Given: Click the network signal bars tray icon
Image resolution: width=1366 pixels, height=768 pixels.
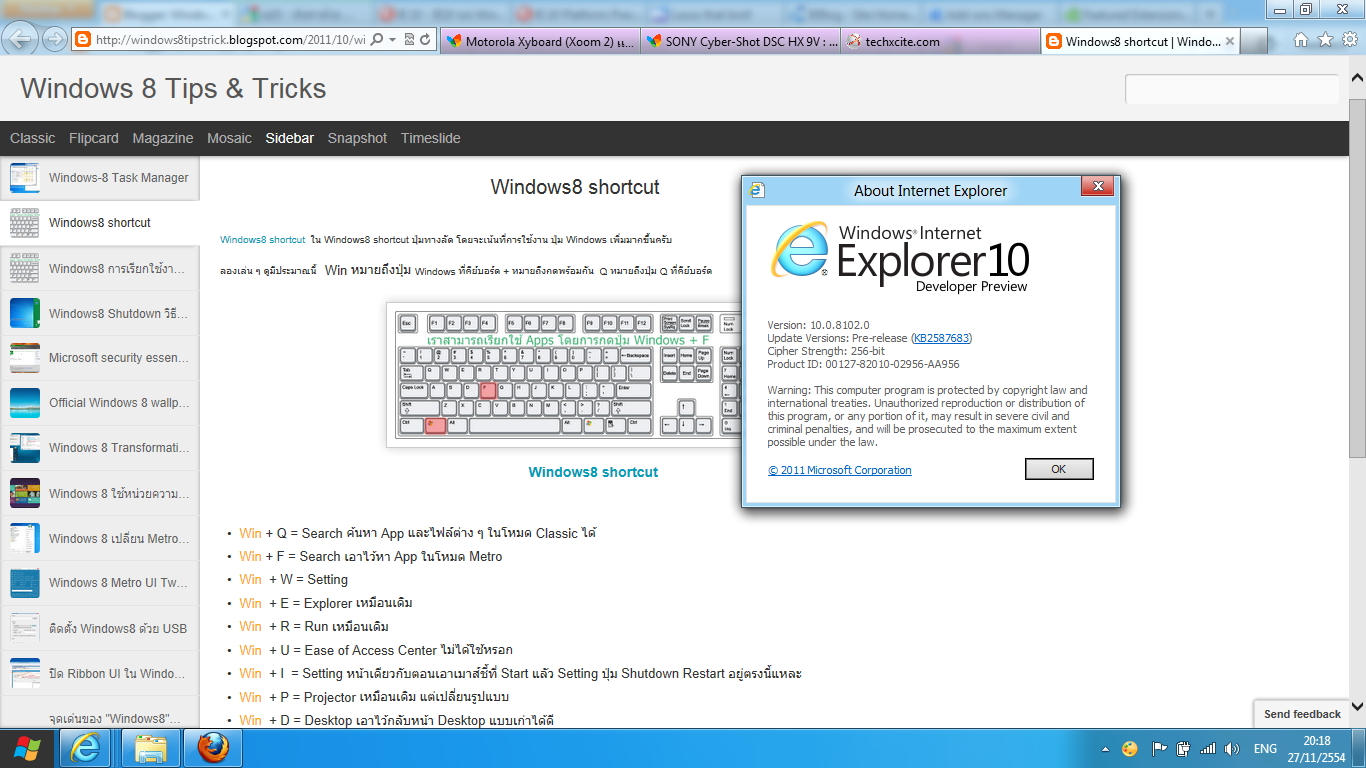Looking at the screenshot, I should 1208,748.
